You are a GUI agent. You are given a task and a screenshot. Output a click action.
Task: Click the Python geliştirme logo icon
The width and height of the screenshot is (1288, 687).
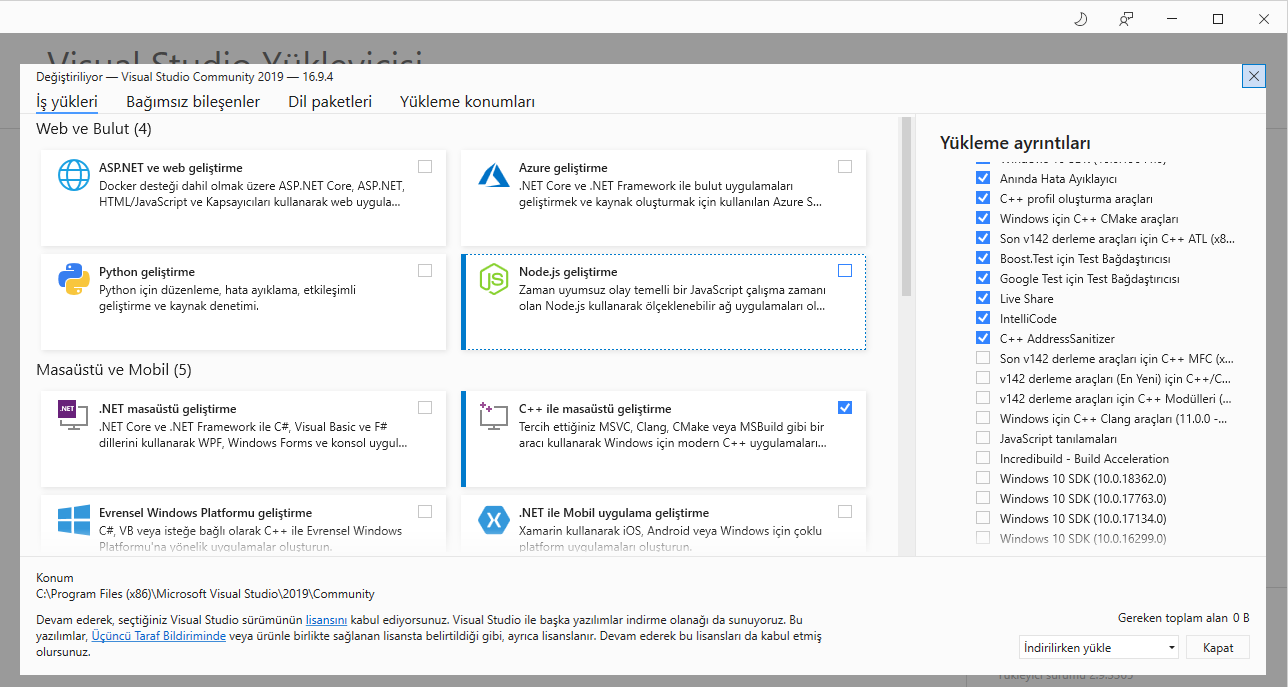(74, 279)
